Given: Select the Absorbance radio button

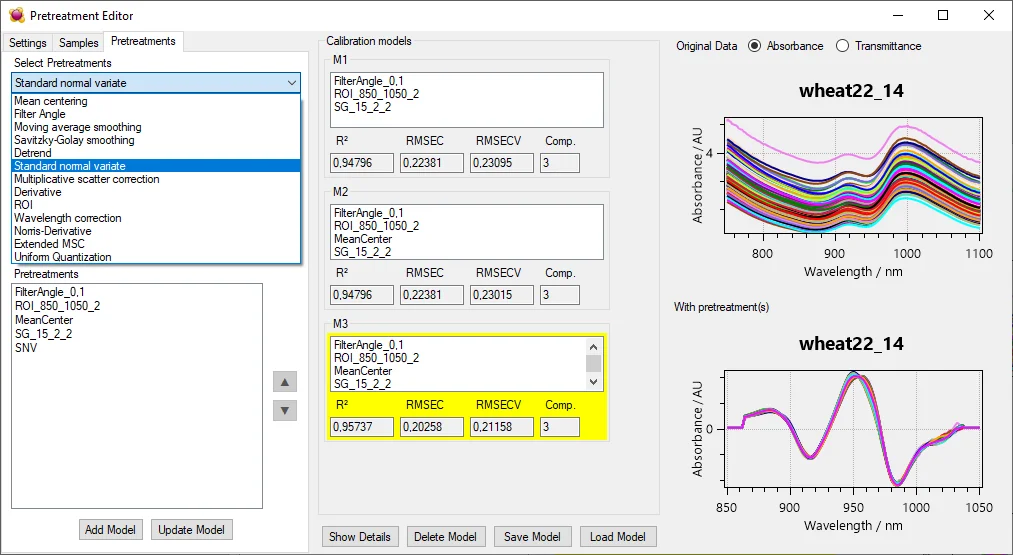Looking at the screenshot, I should point(754,46).
